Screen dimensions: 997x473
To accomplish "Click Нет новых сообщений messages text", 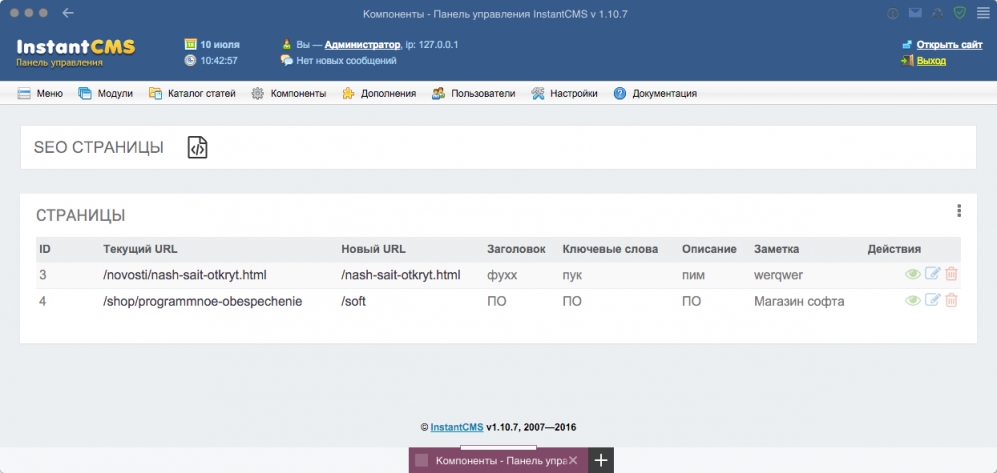I will [347, 60].
